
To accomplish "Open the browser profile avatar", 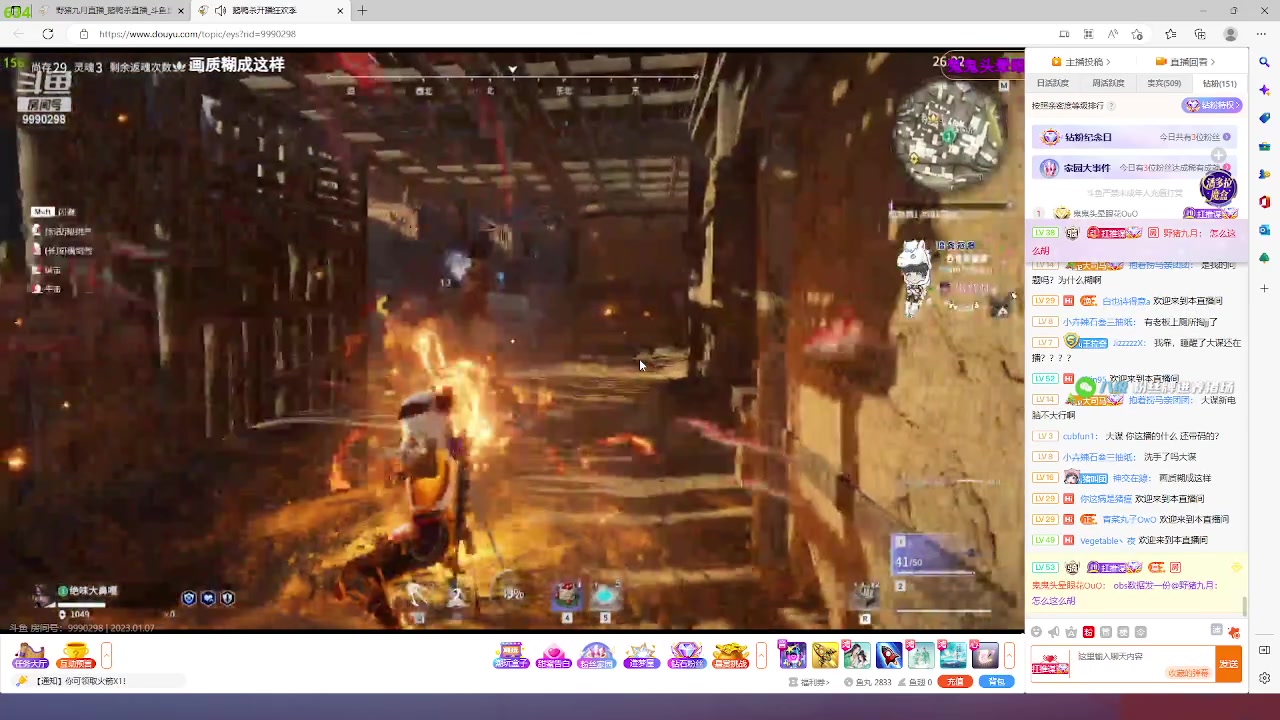I will pyautogui.click(x=1231, y=34).
